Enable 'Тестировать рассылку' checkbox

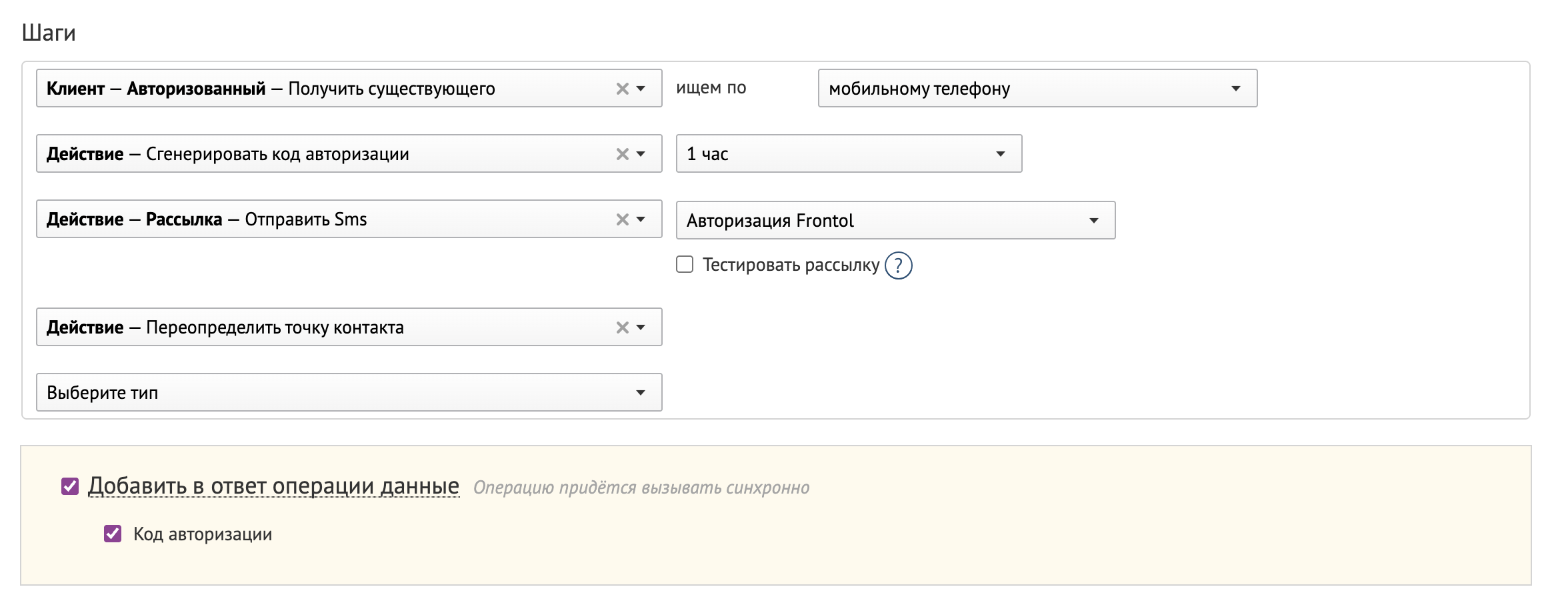click(685, 265)
